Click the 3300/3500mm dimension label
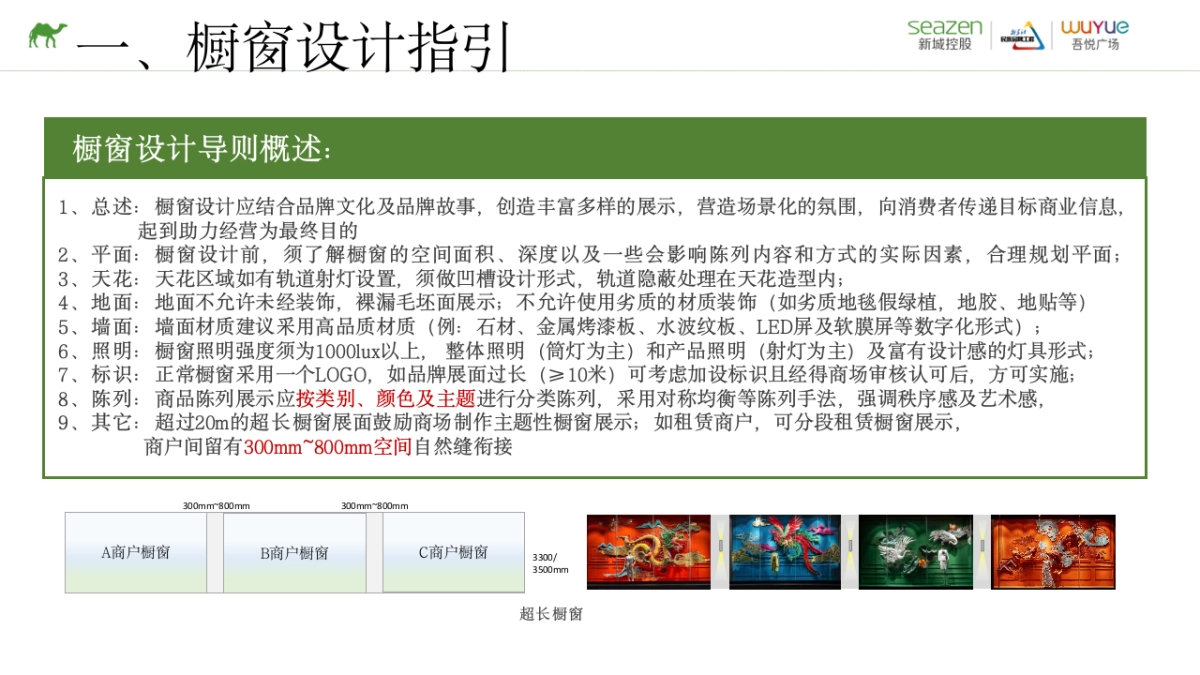Viewport: 1200px width, 675px height. point(550,562)
